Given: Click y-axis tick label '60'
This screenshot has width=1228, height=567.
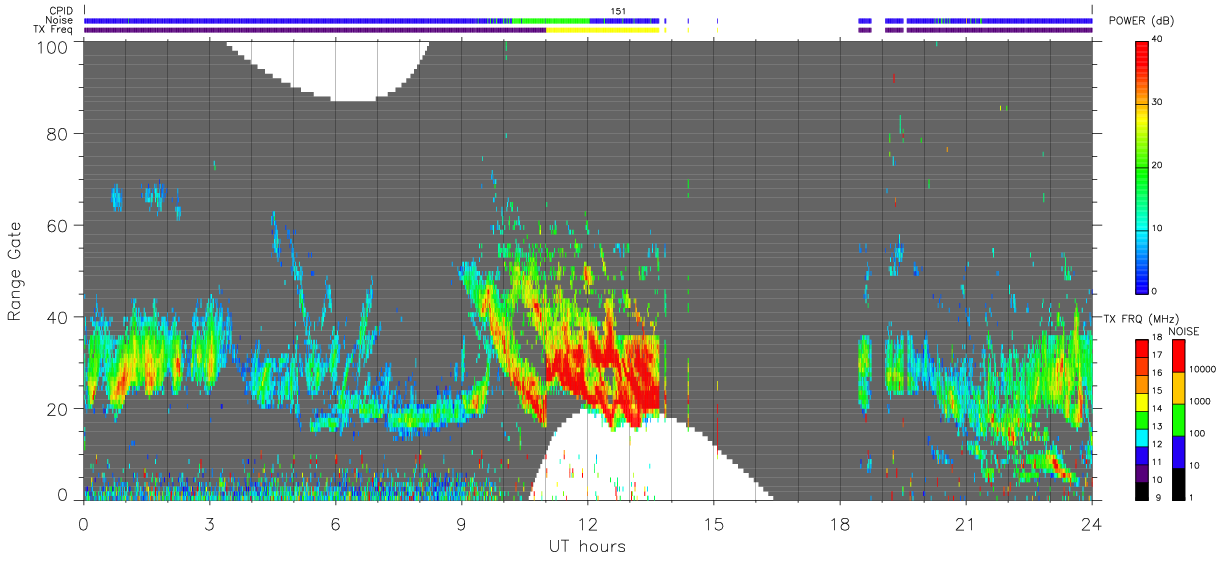Looking at the screenshot, I should click(x=57, y=225).
